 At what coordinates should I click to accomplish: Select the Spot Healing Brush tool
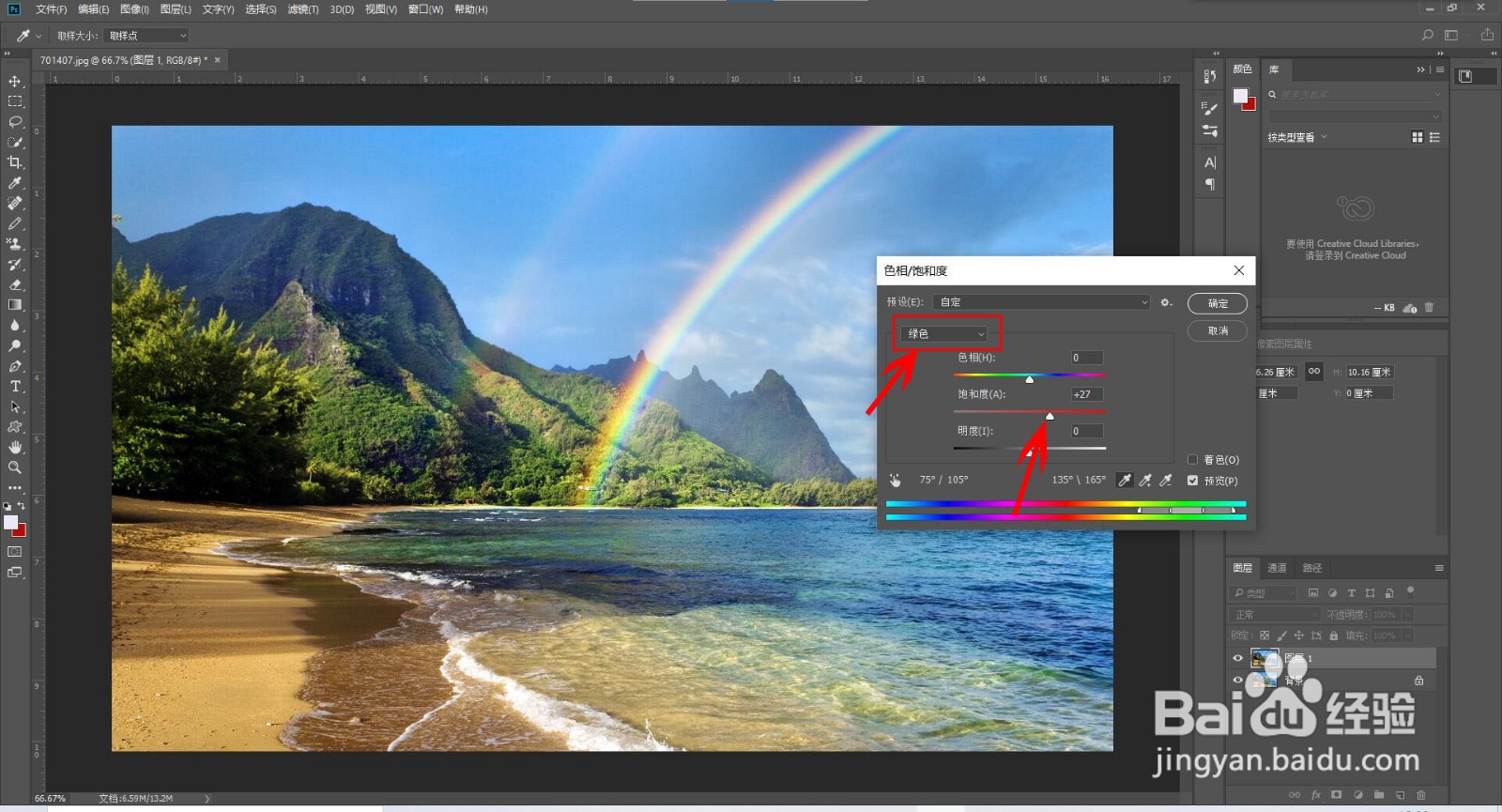point(15,203)
